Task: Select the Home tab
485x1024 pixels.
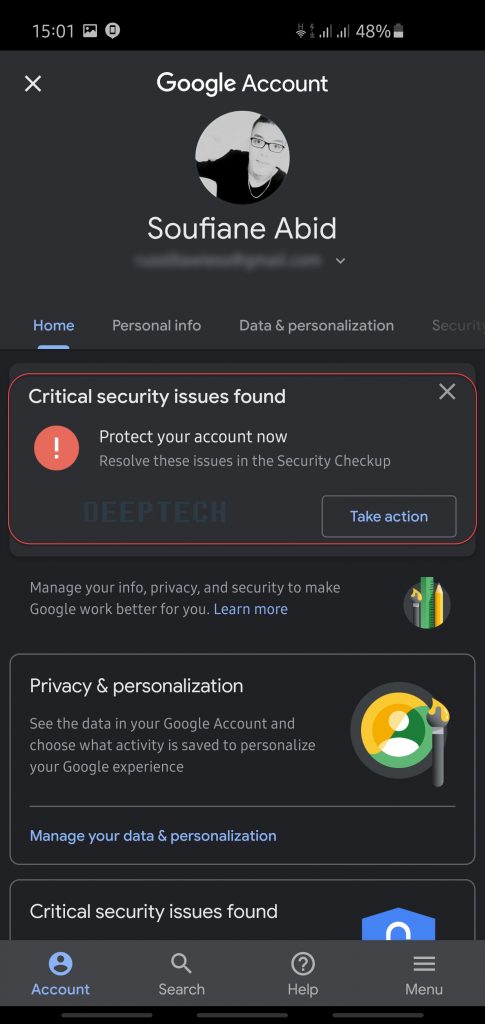Action: tap(54, 325)
